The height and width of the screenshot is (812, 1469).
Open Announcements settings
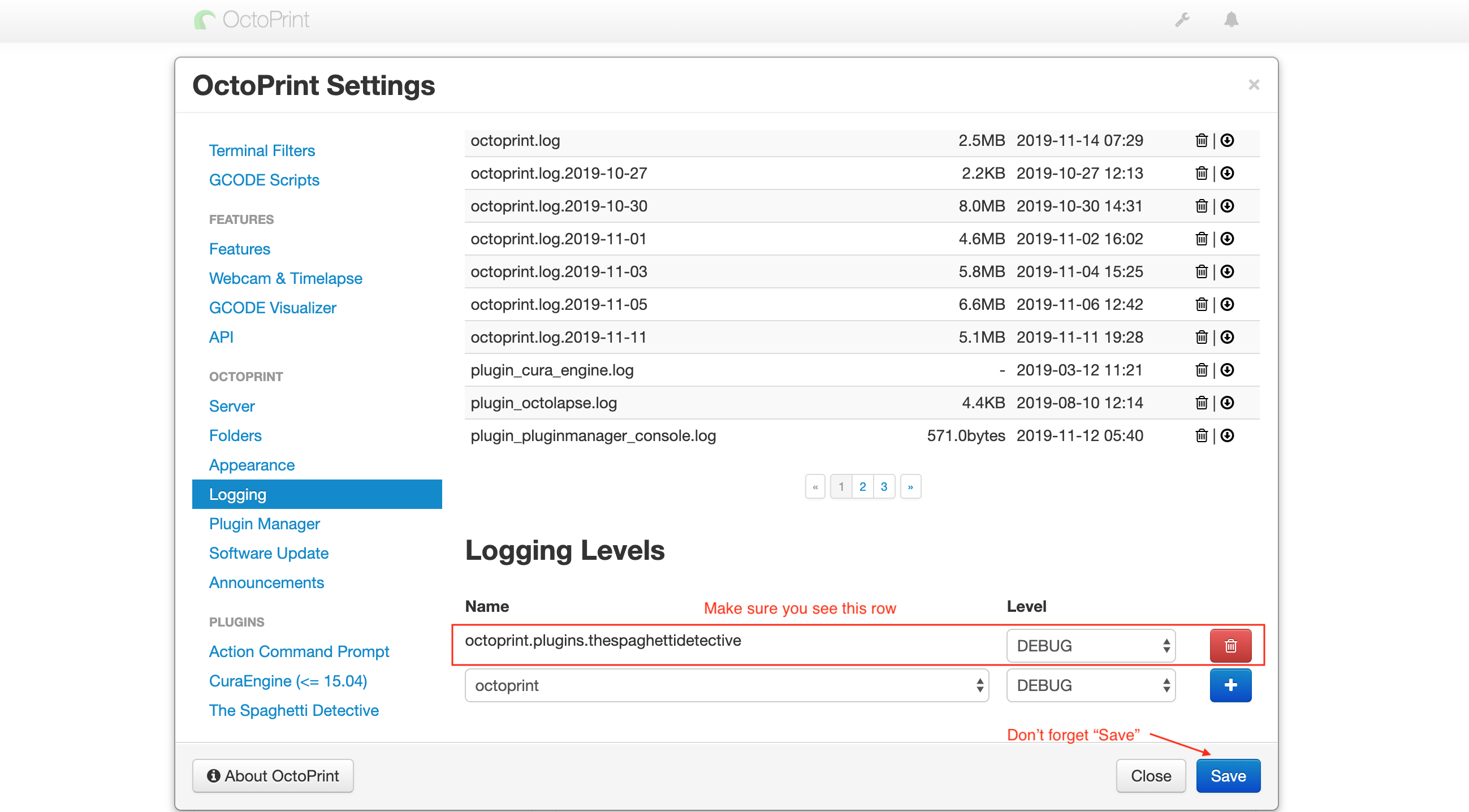[266, 582]
